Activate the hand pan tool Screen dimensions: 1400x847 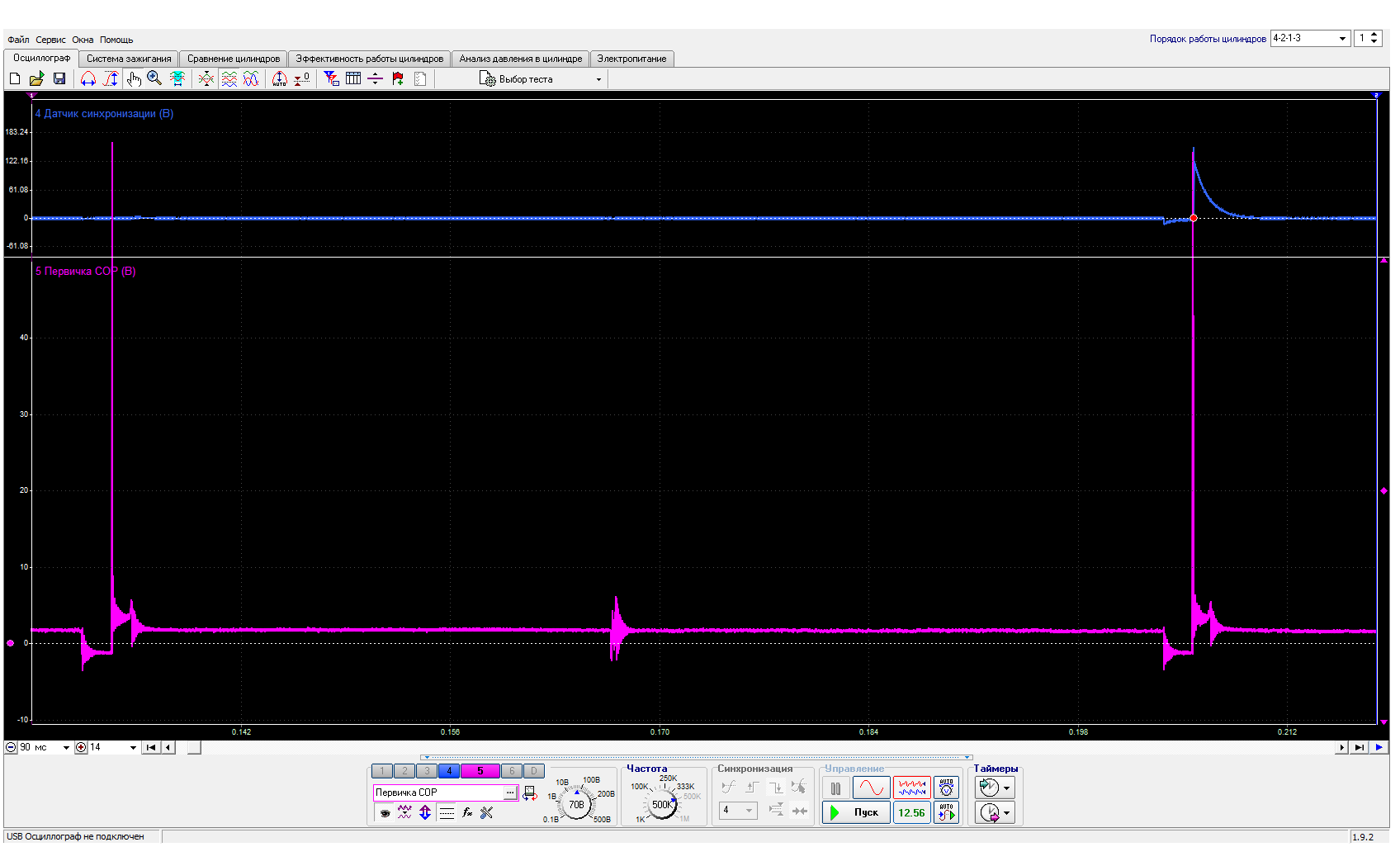tap(134, 78)
